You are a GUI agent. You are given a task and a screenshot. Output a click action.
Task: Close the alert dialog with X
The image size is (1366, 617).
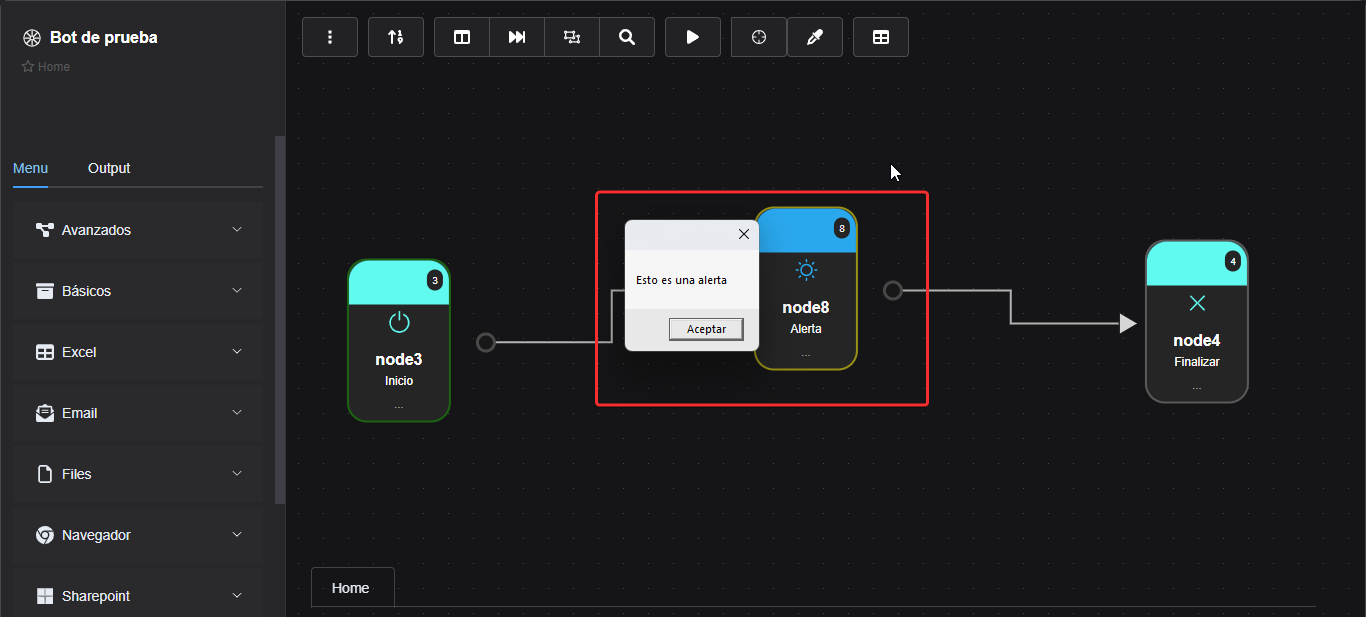click(x=743, y=234)
